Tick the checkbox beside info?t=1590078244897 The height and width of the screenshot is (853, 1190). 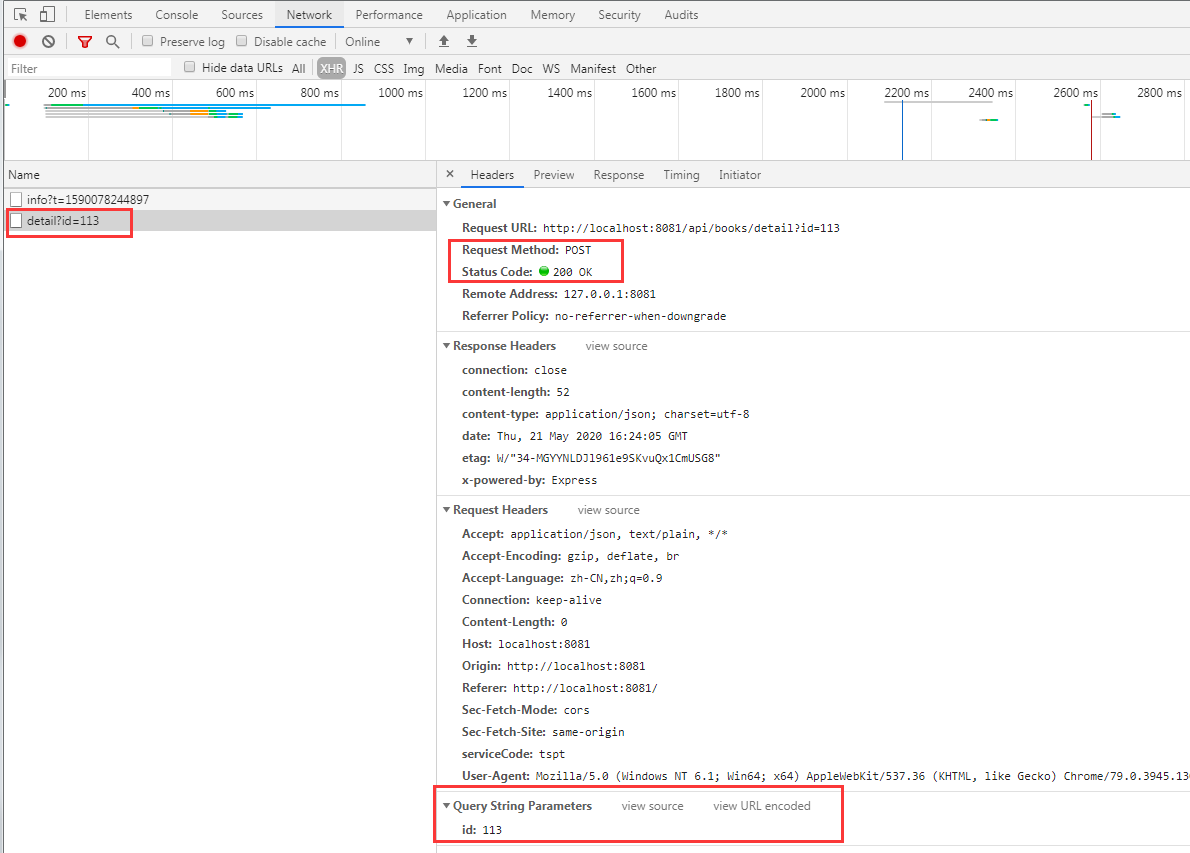16,199
